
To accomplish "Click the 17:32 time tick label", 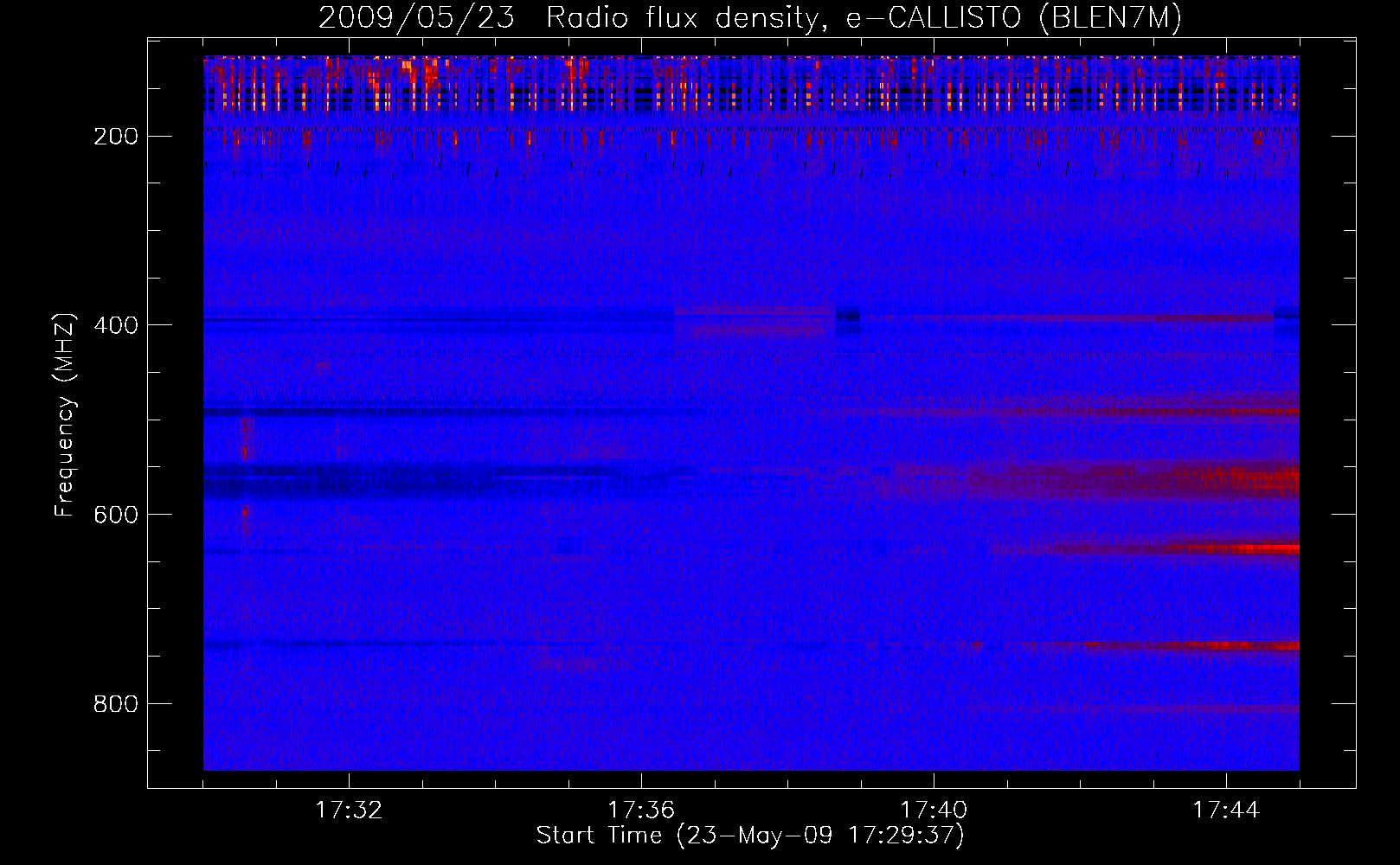I will [x=349, y=810].
